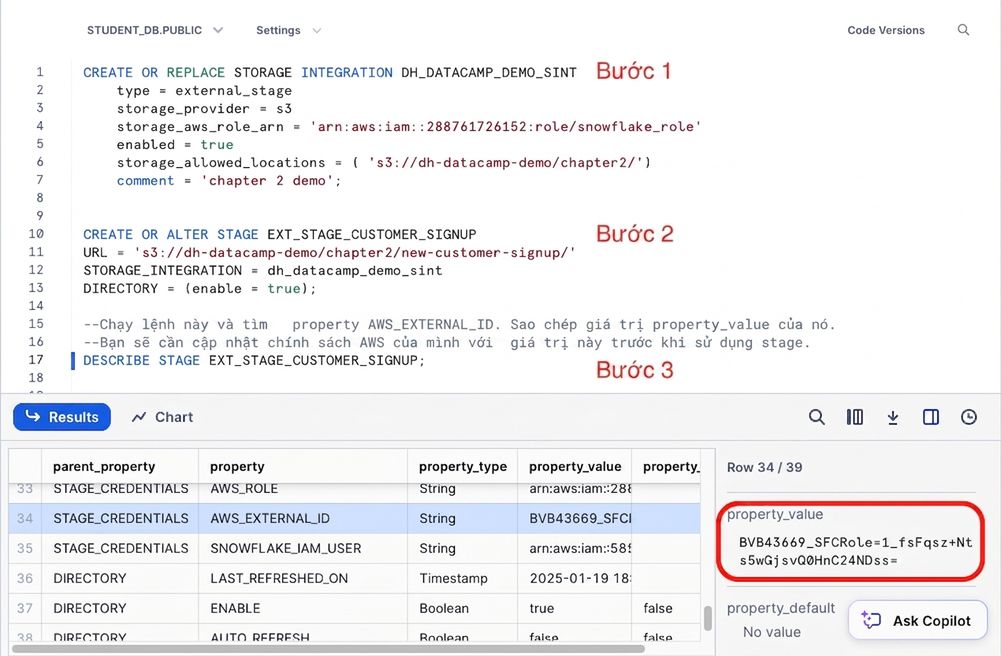Click the vertical scrollbar of results table

coord(707,618)
